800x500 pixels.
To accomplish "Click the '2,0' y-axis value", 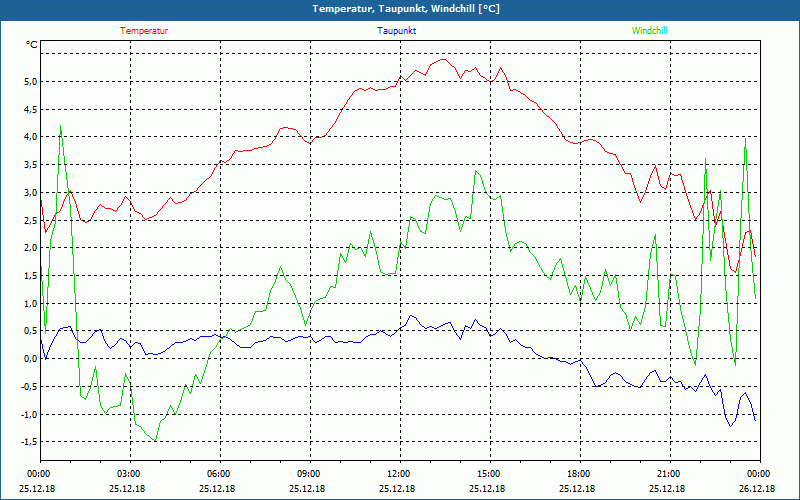I will click(31, 248).
